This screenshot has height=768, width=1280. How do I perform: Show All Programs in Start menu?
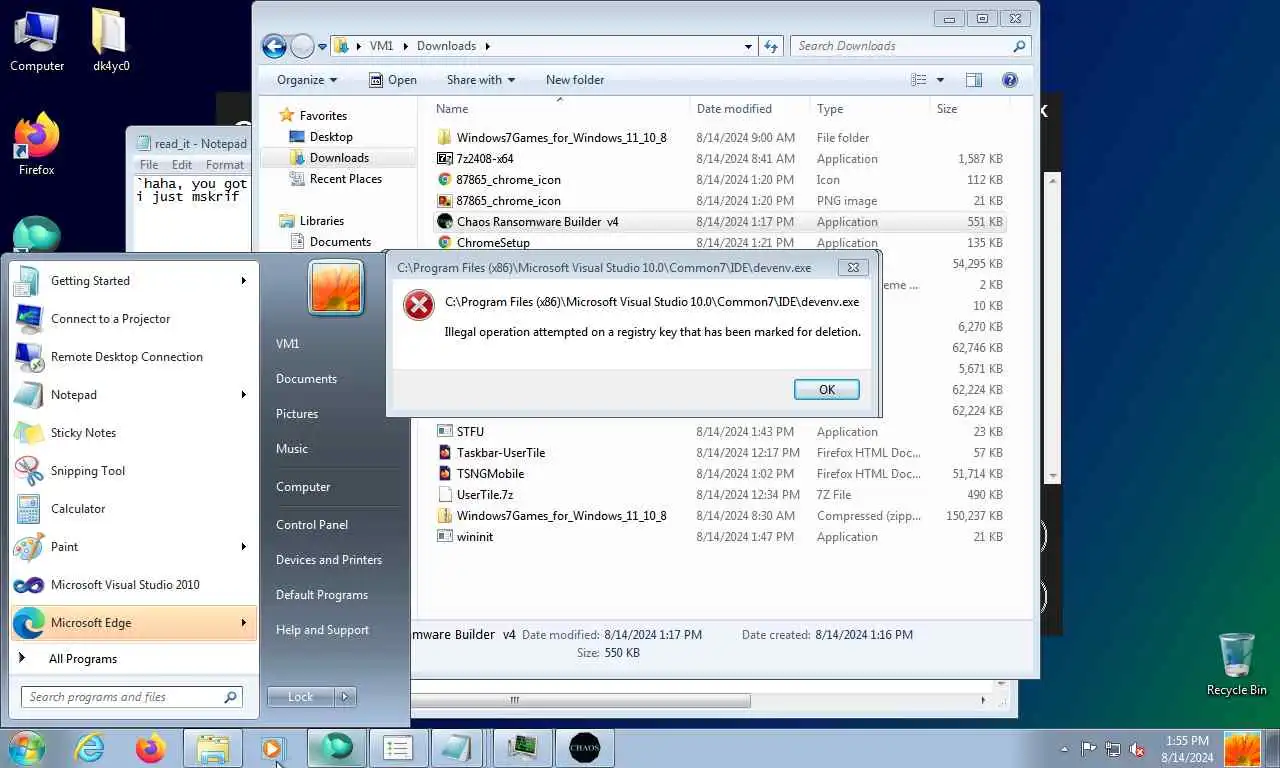coord(134,659)
